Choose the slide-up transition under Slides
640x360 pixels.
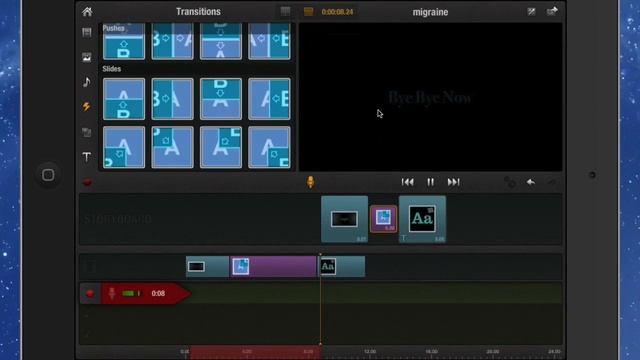[x=124, y=99]
